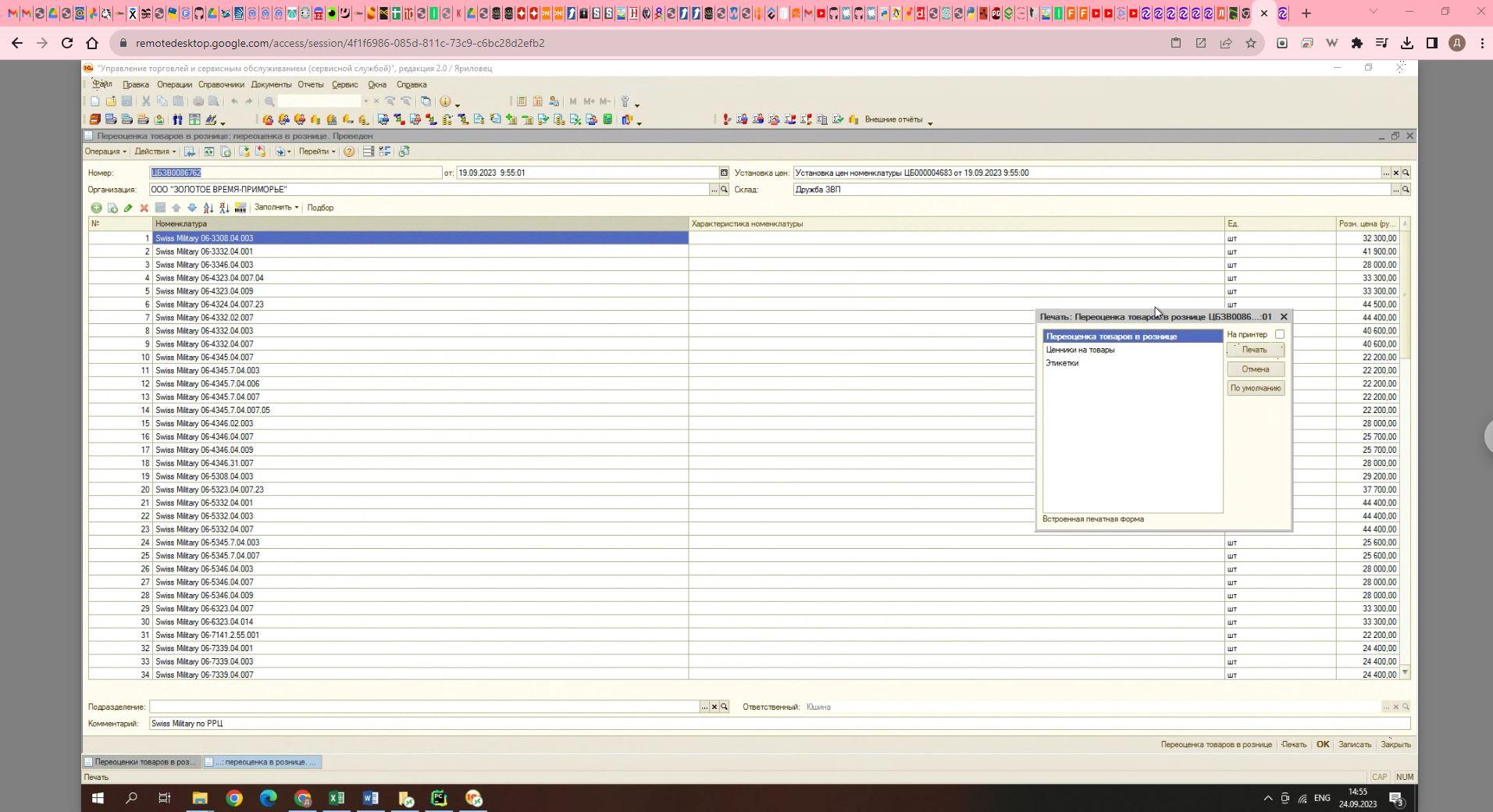Open the calendar icon in main toolbar
The height and width of the screenshot is (812, 1493).
pos(537,101)
